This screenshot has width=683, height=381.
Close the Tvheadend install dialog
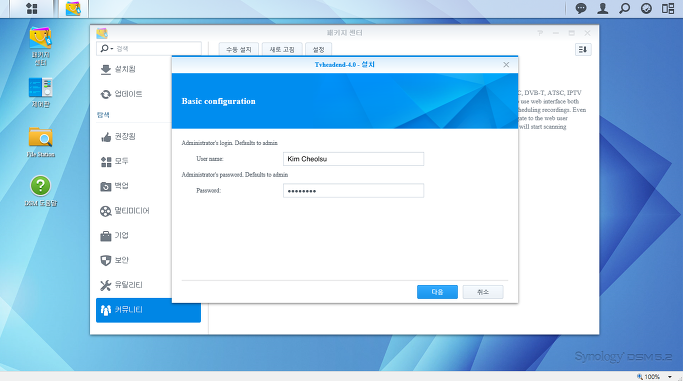[506, 65]
